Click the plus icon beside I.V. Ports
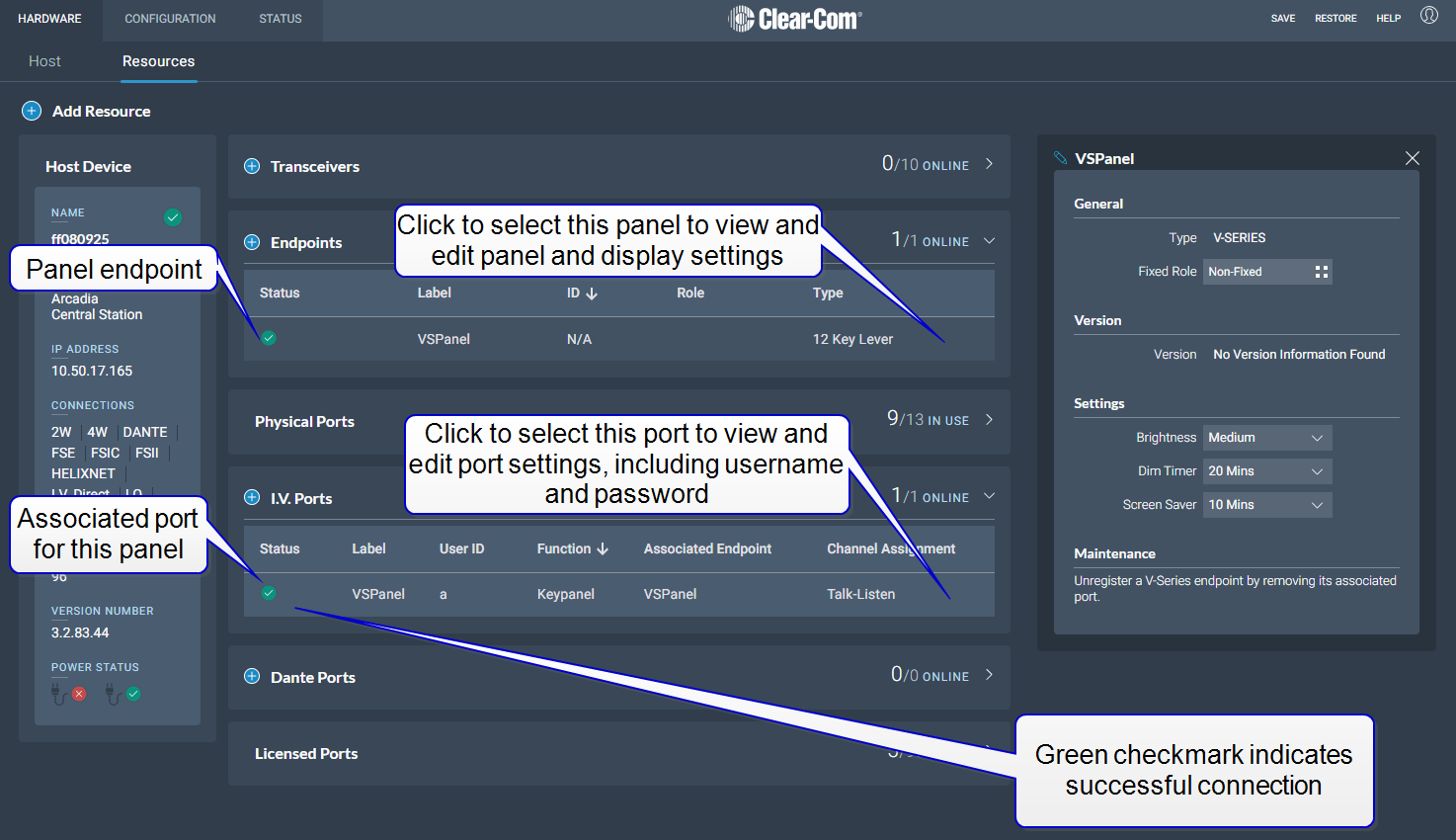The width and height of the screenshot is (1456, 840). [x=252, y=498]
